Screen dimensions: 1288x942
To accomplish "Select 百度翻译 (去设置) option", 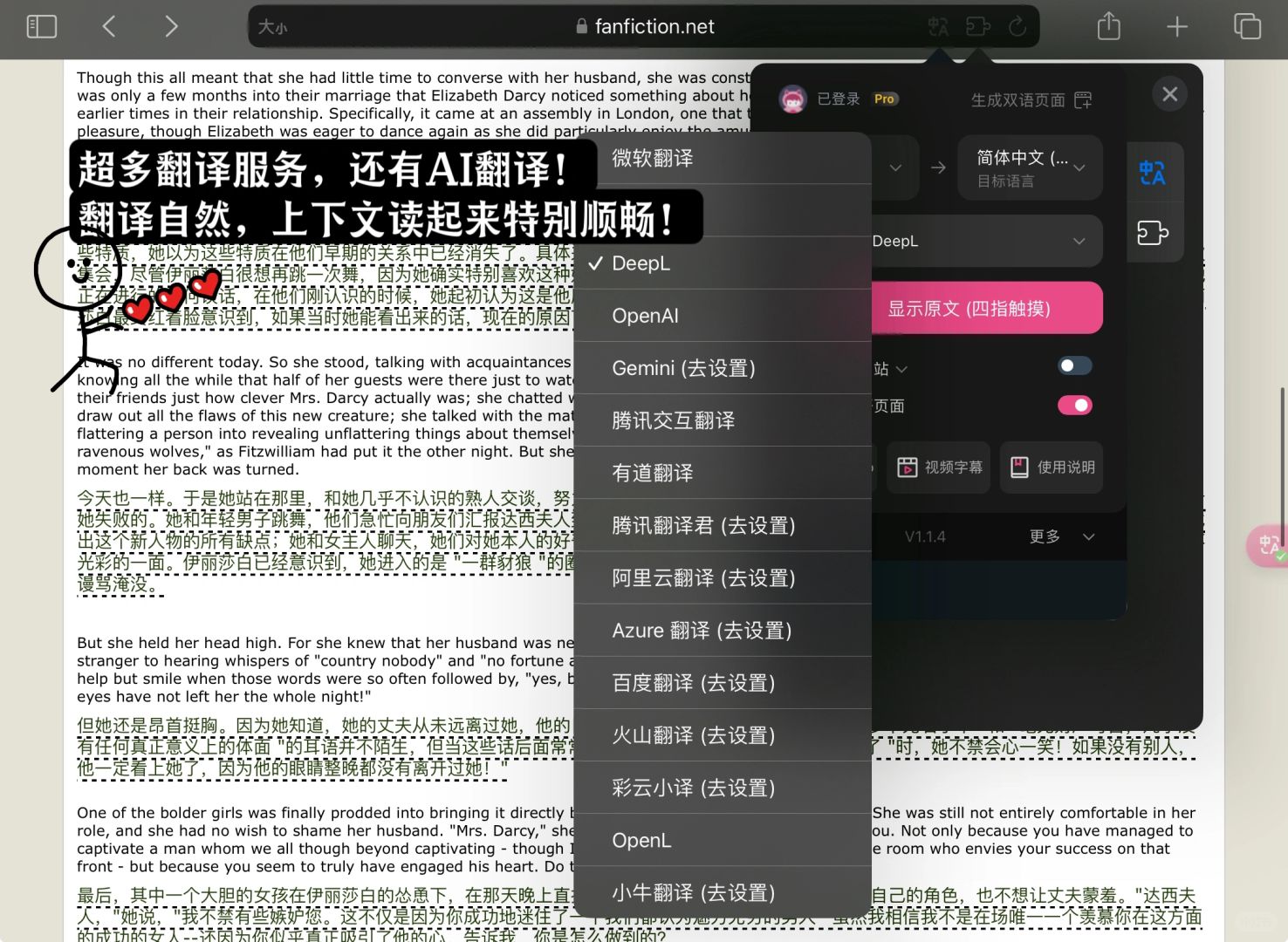I will 723,682.
